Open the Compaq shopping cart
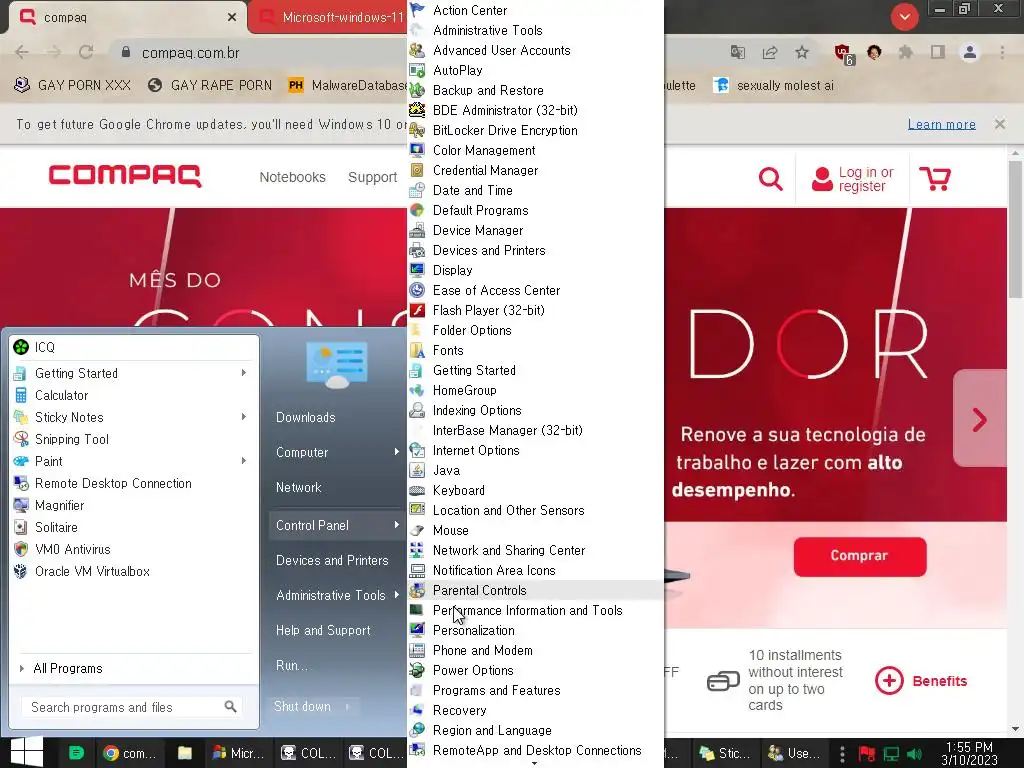Image resolution: width=1024 pixels, height=768 pixels. tap(935, 178)
